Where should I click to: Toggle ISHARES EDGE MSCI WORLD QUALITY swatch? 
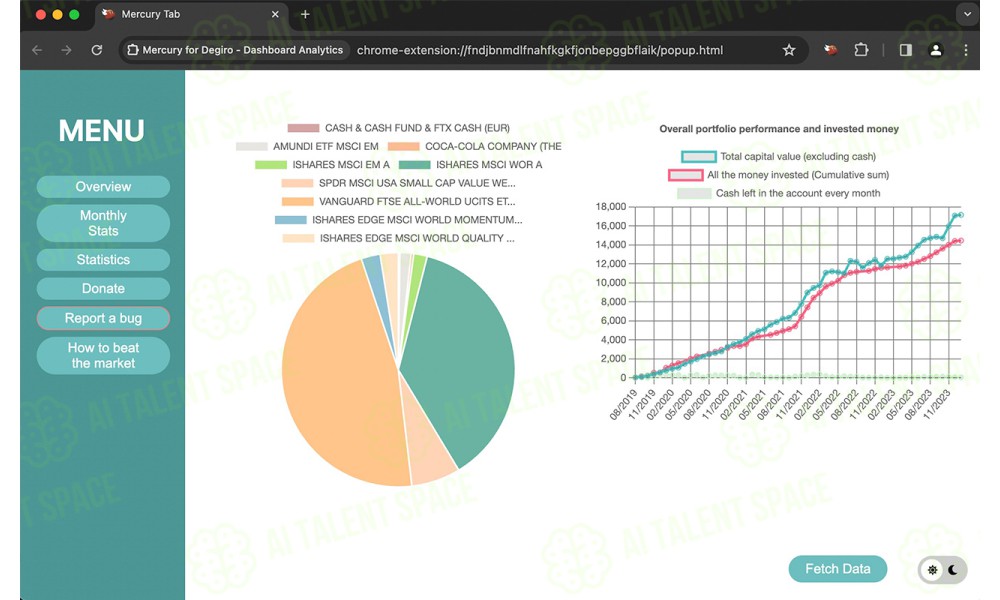coord(298,238)
